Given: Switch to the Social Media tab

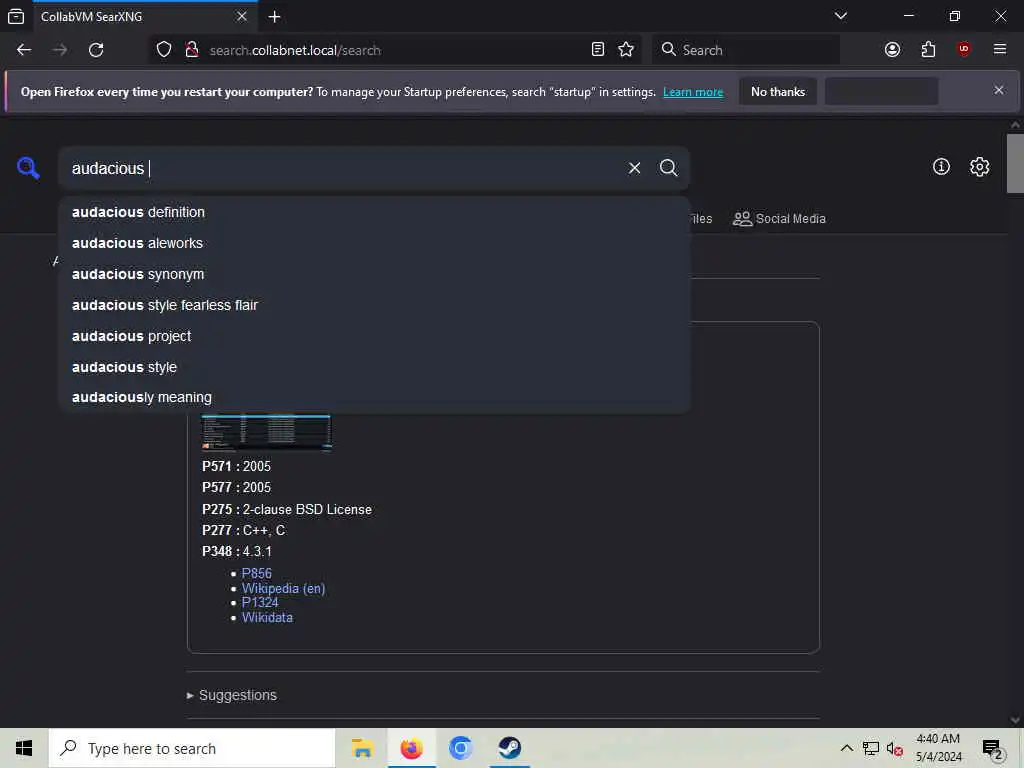Looking at the screenshot, I should point(779,219).
